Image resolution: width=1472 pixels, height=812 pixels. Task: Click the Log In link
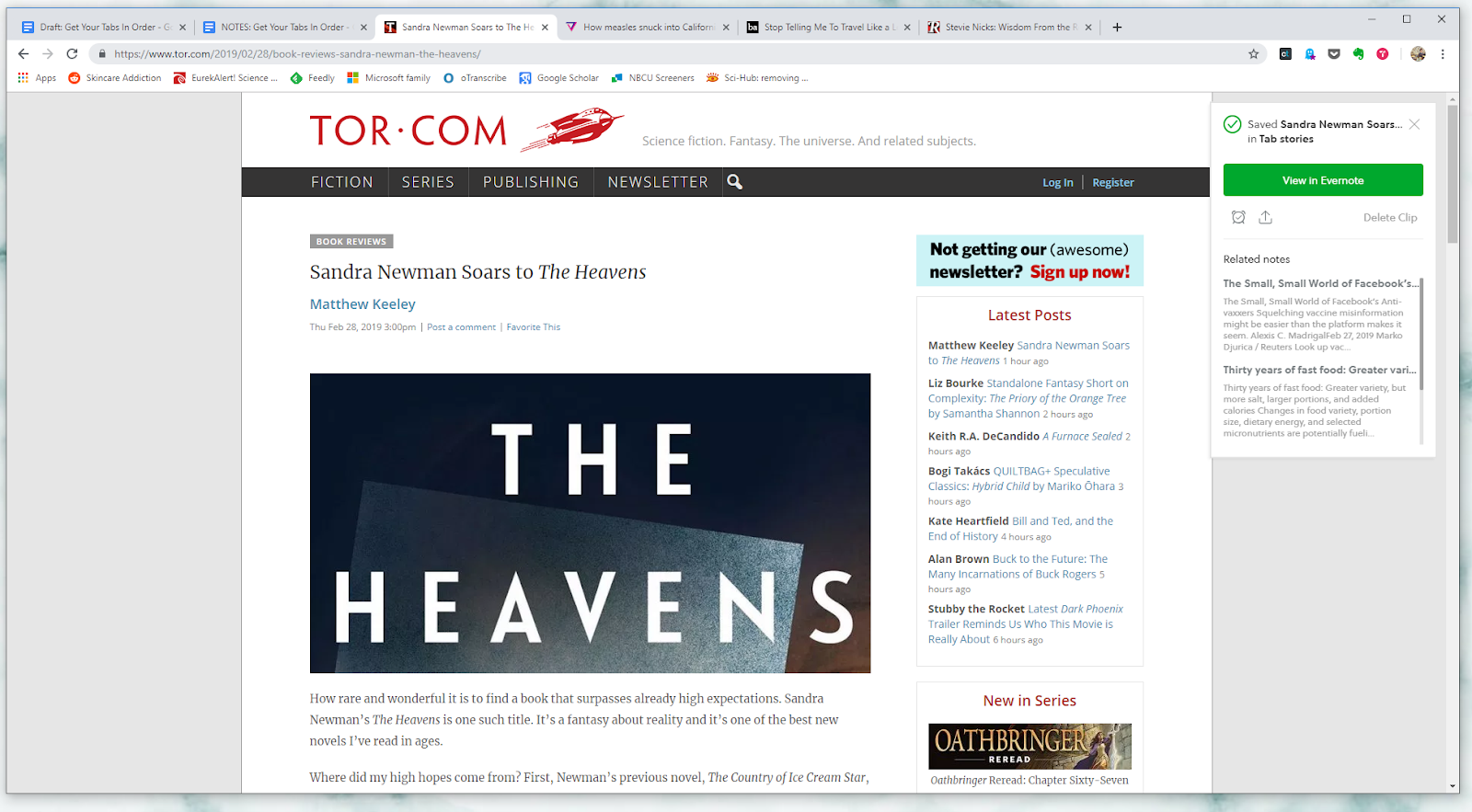tap(1058, 183)
